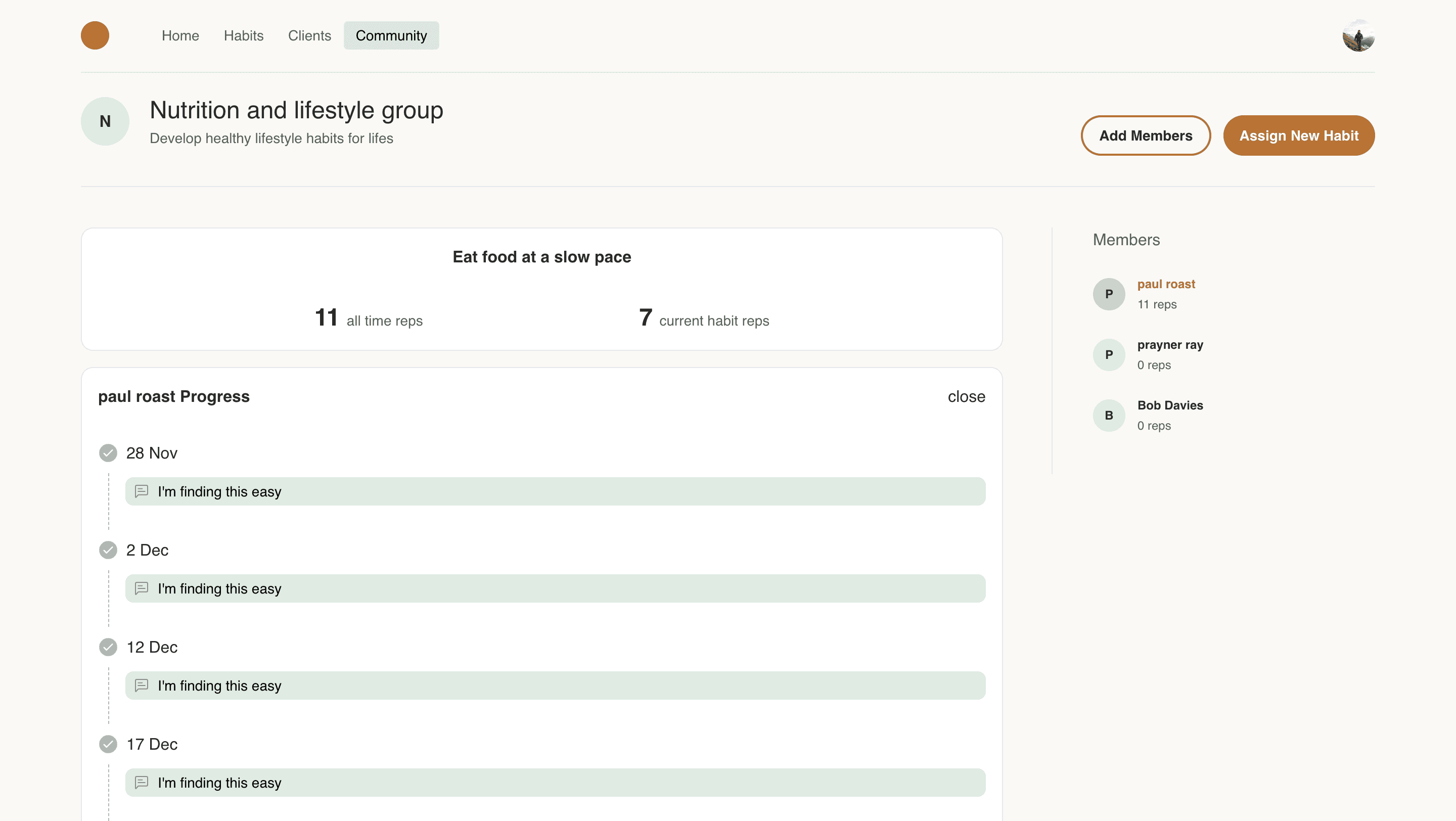Click the Add Members button
Screen dimensions: 1456x821
[x=1146, y=135]
